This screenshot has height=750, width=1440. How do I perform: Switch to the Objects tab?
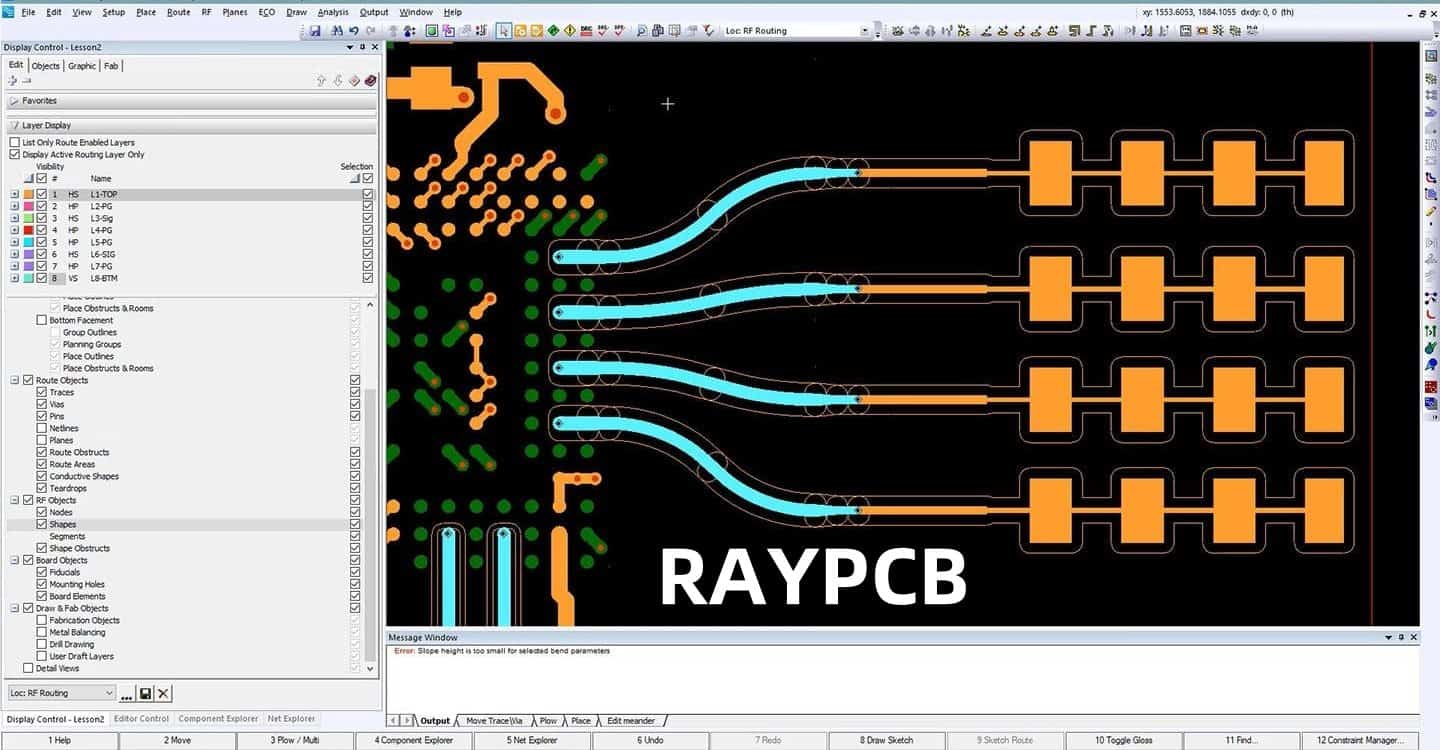(46, 66)
